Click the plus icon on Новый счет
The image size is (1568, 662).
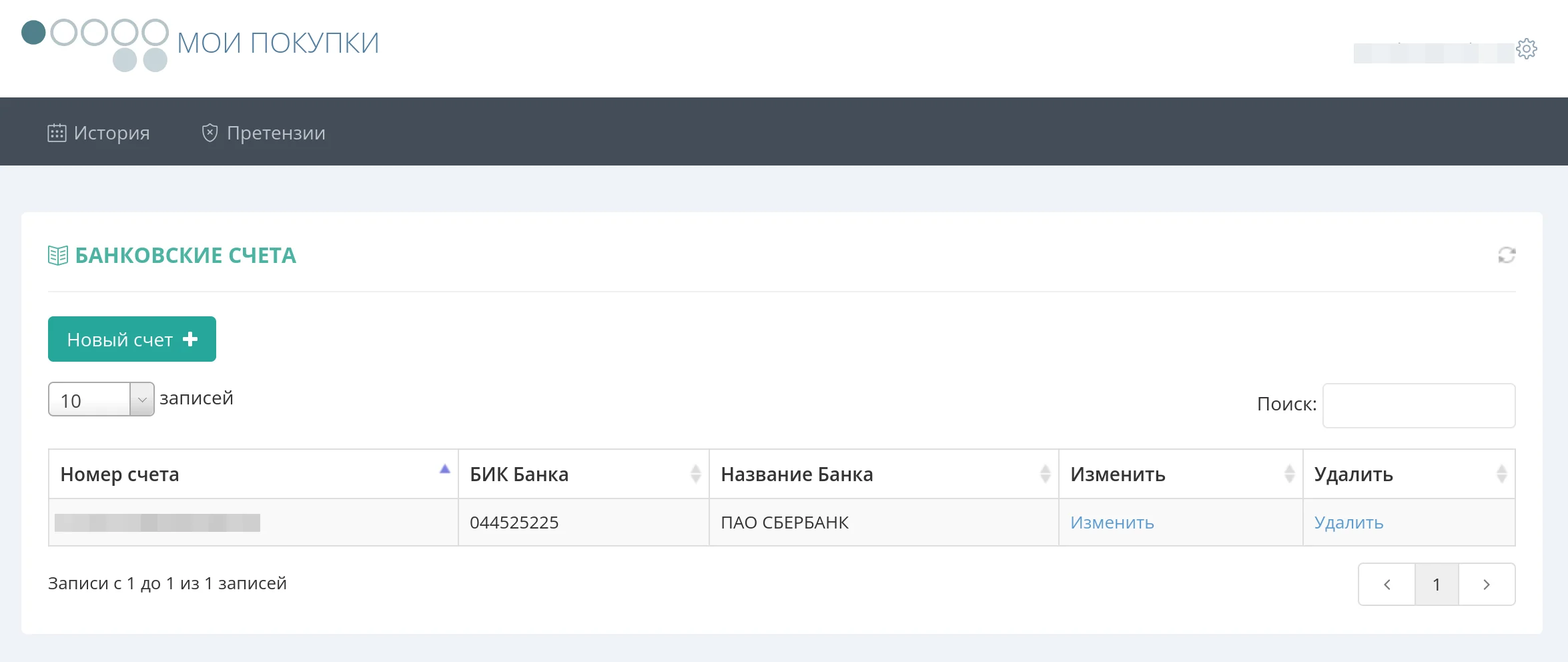tap(190, 339)
